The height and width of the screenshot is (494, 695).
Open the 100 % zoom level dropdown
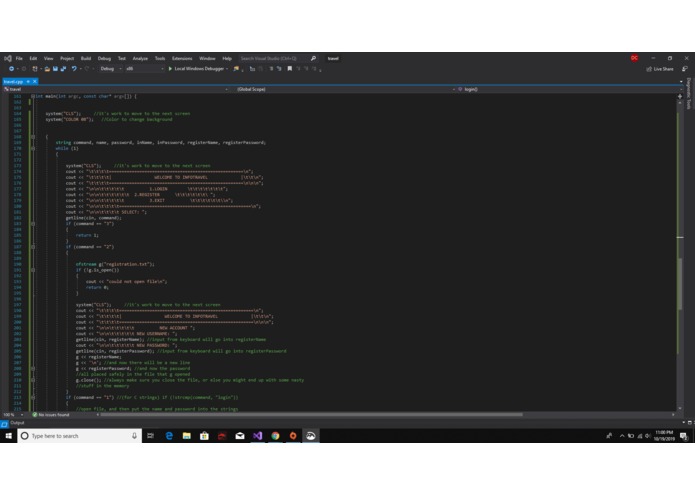(12, 415)
